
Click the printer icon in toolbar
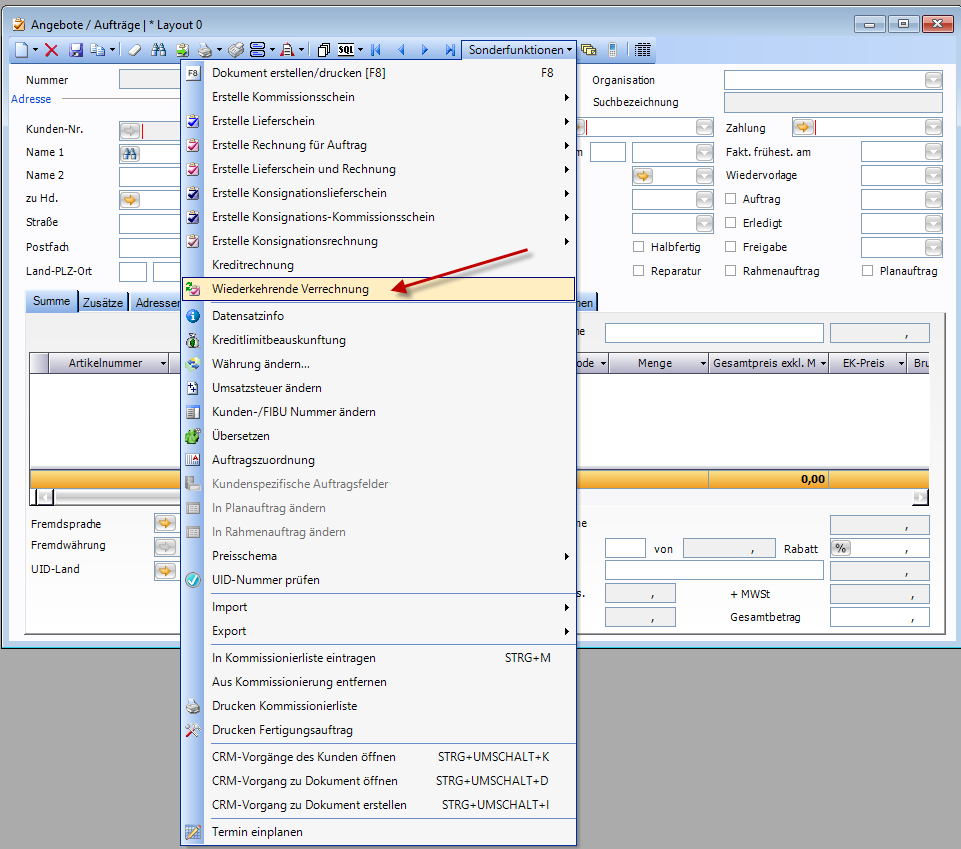[204, 50]
